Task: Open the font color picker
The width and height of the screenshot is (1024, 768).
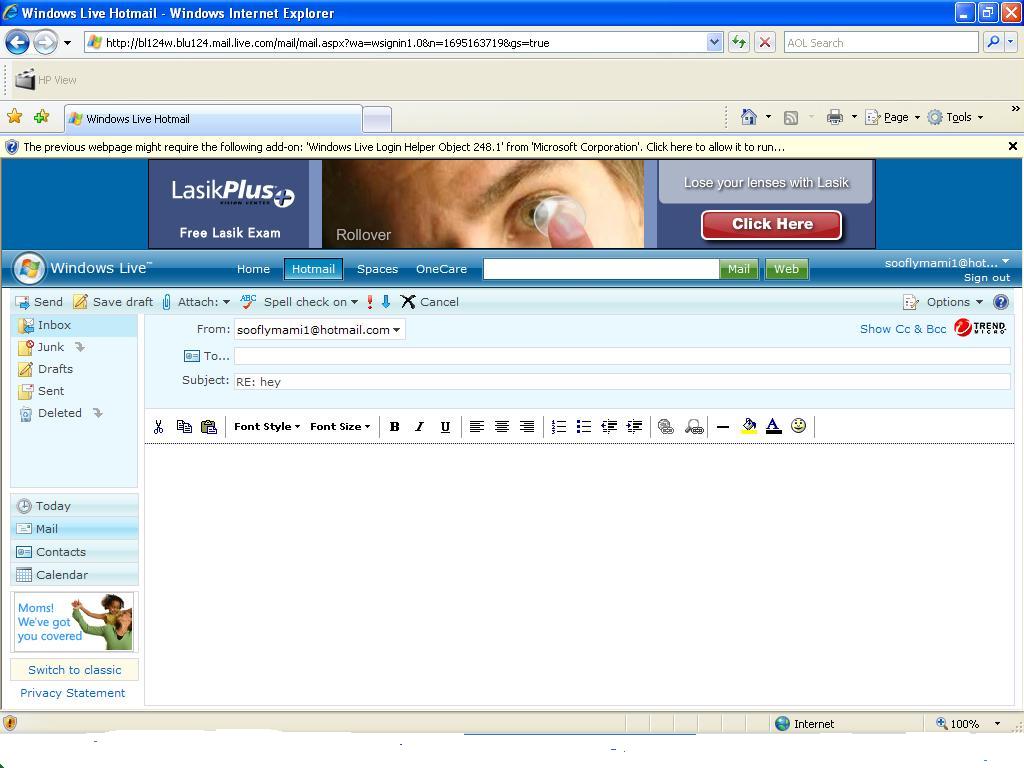Action: coord(773,426)
